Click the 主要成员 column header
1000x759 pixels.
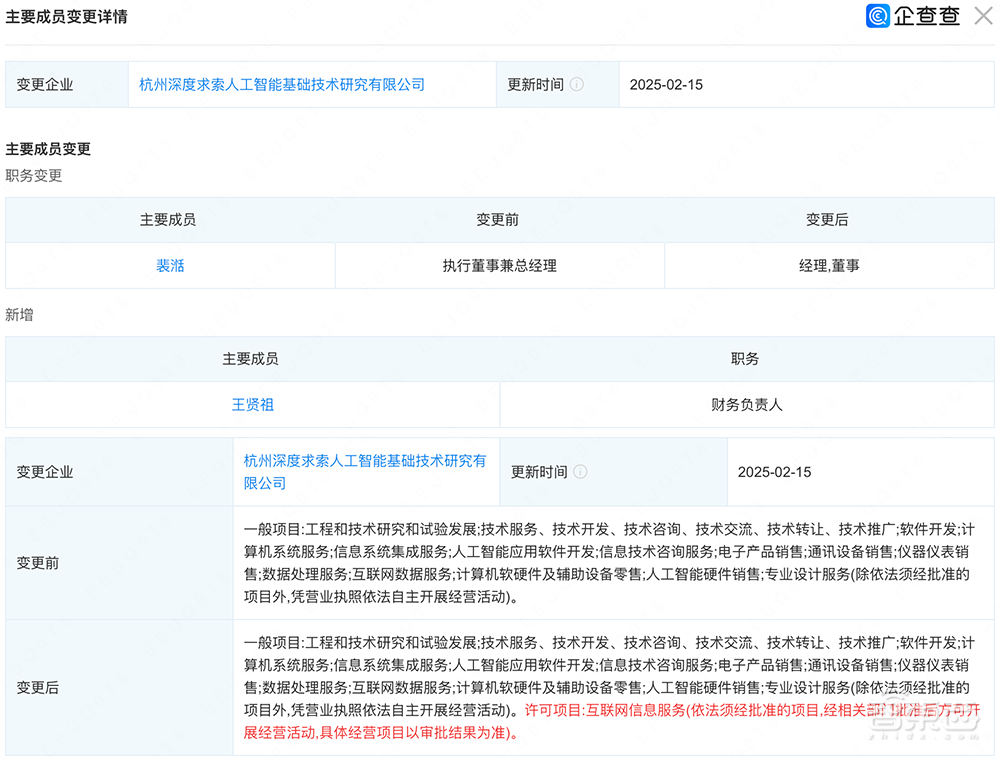[x=168, y=219]
